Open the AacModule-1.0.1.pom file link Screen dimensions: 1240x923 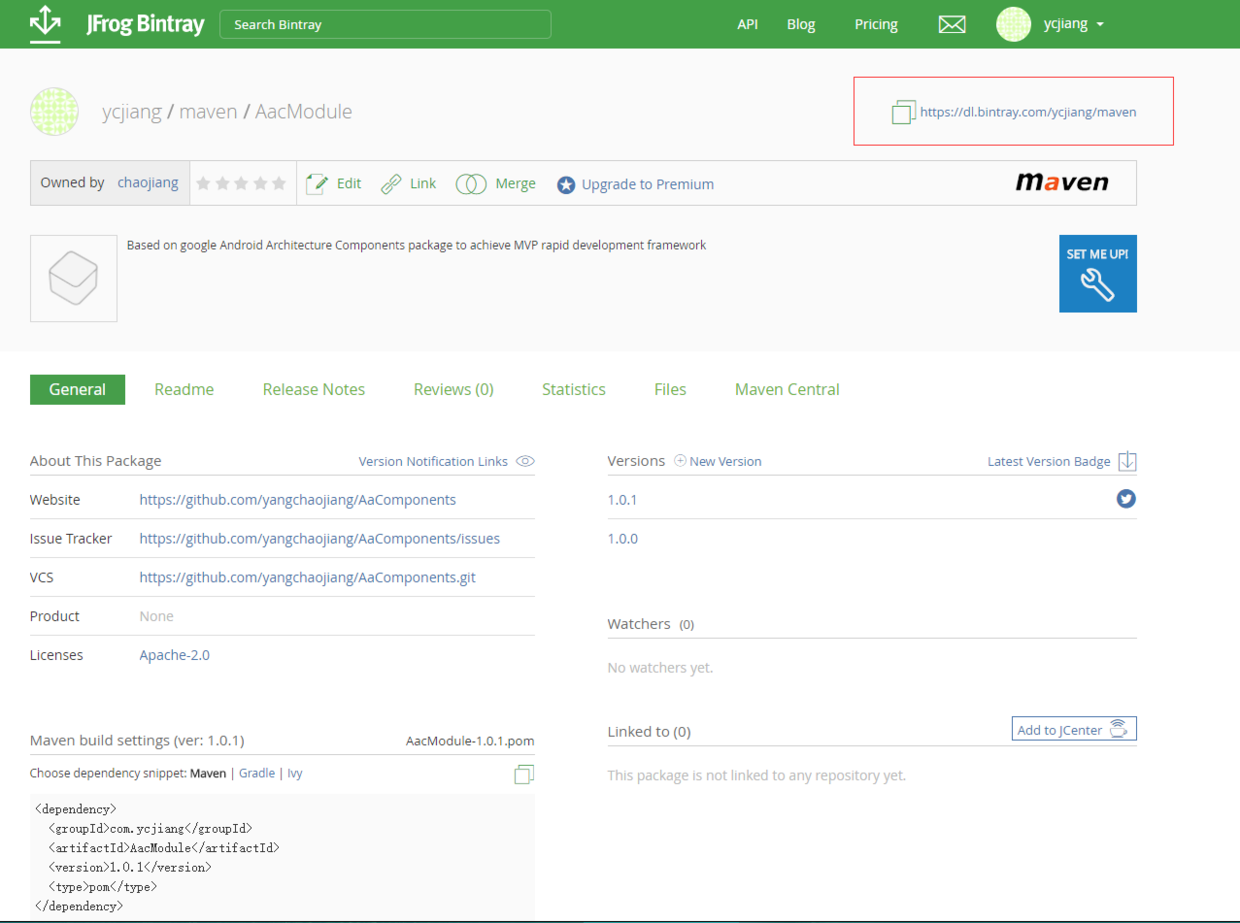470,741
